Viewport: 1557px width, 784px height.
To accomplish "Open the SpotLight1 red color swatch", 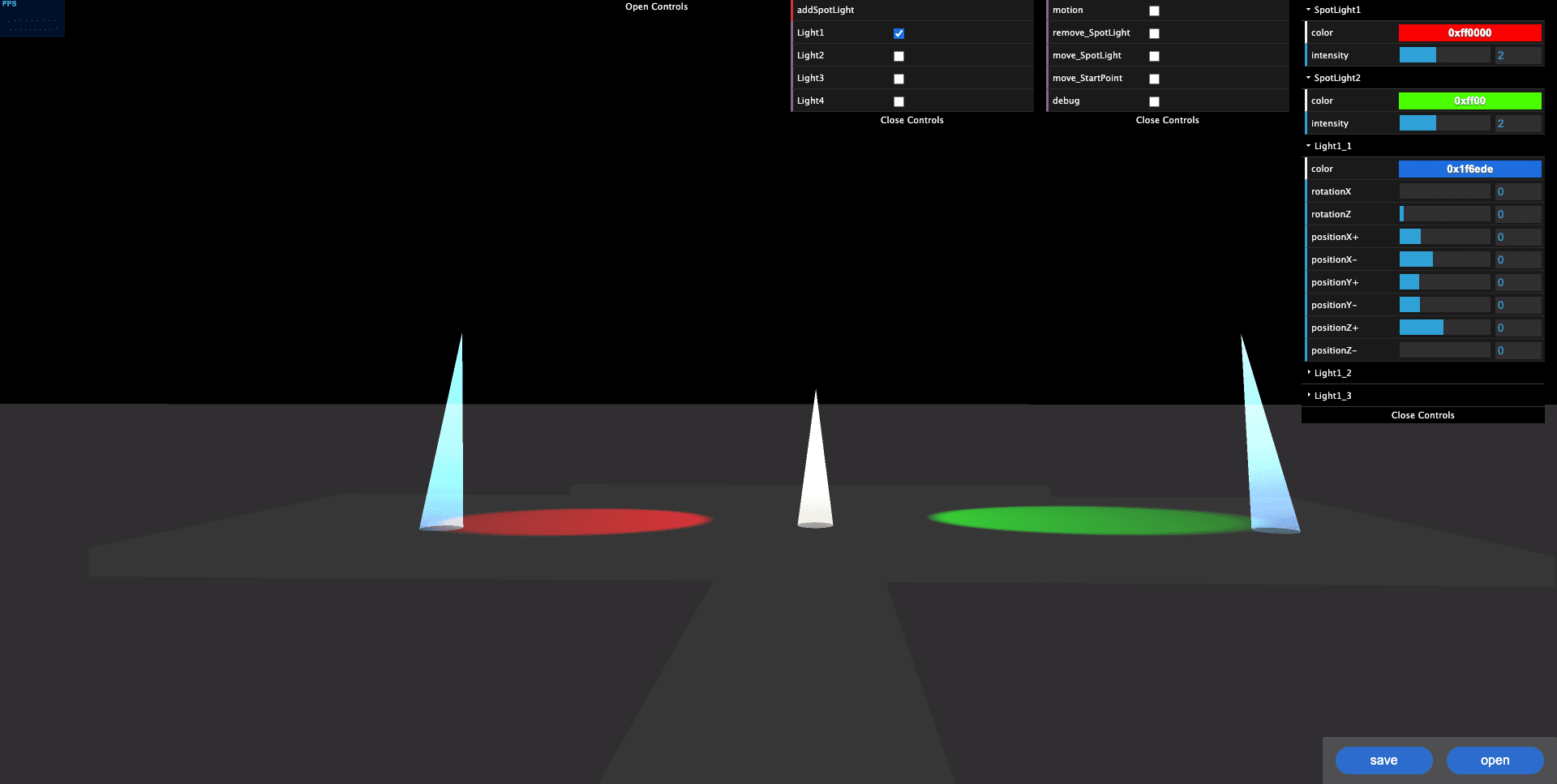I will pos(1469,32).
